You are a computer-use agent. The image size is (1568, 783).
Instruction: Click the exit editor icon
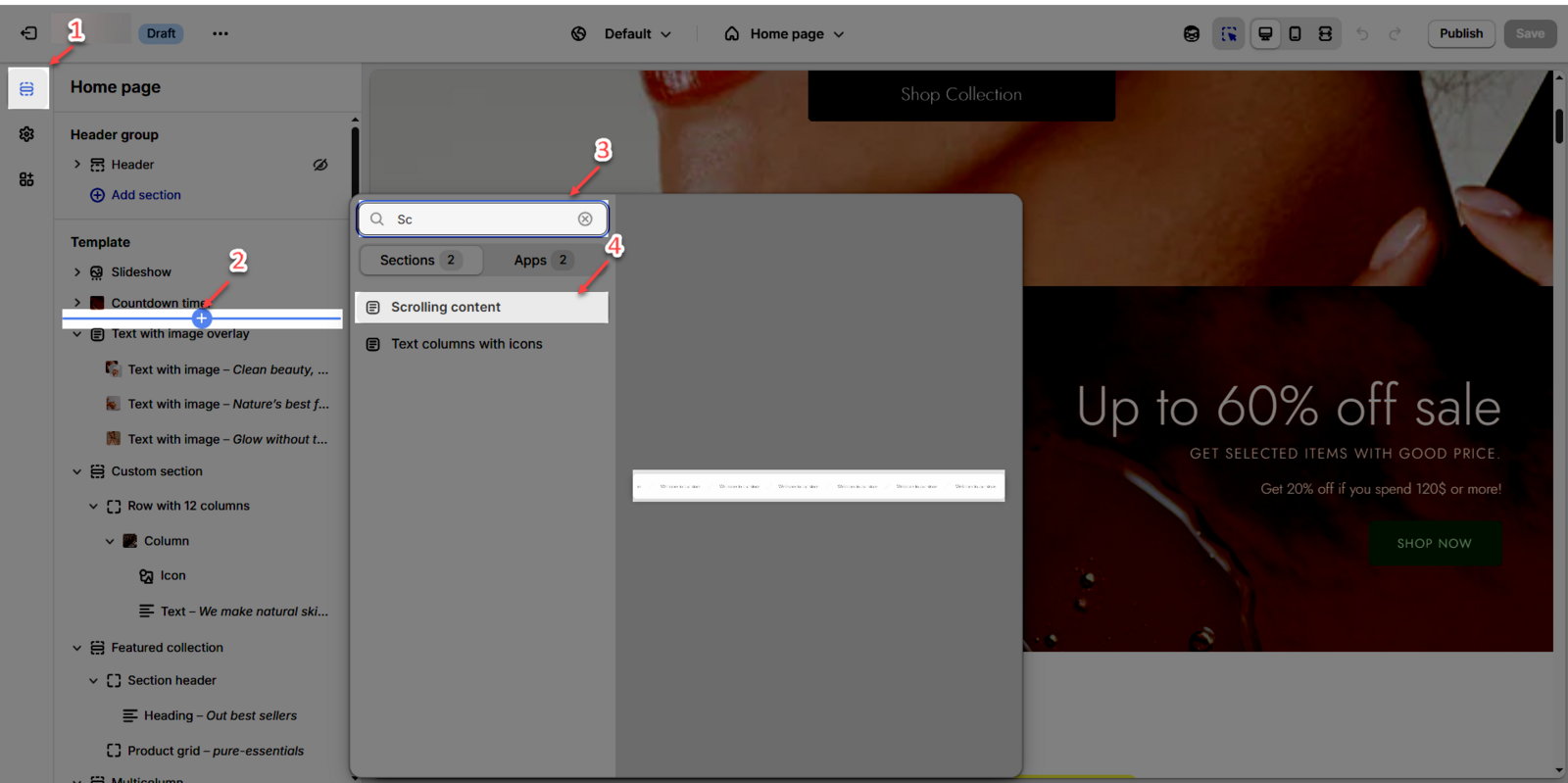pos(28,33)
